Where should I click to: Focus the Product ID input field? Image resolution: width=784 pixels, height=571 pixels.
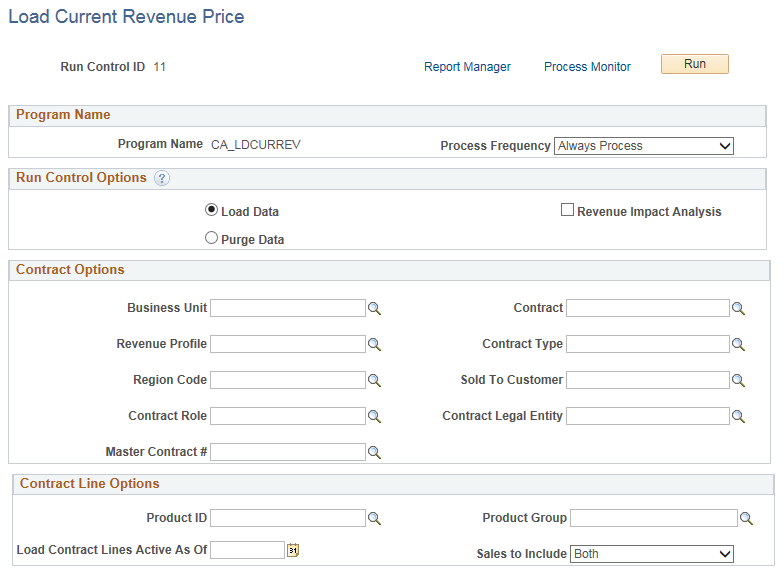point(288,518)
